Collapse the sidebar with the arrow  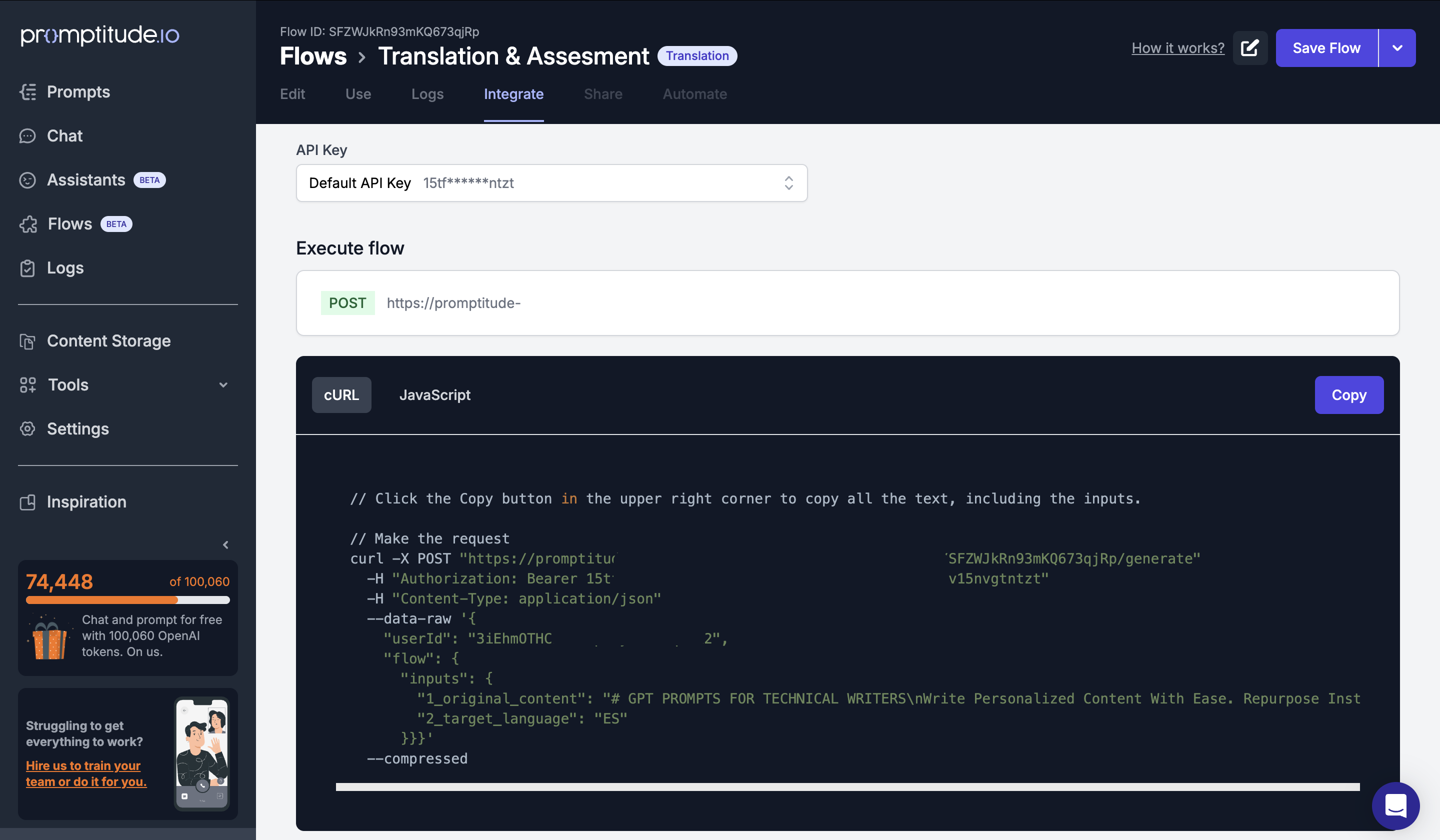click(x=225, y=545)
